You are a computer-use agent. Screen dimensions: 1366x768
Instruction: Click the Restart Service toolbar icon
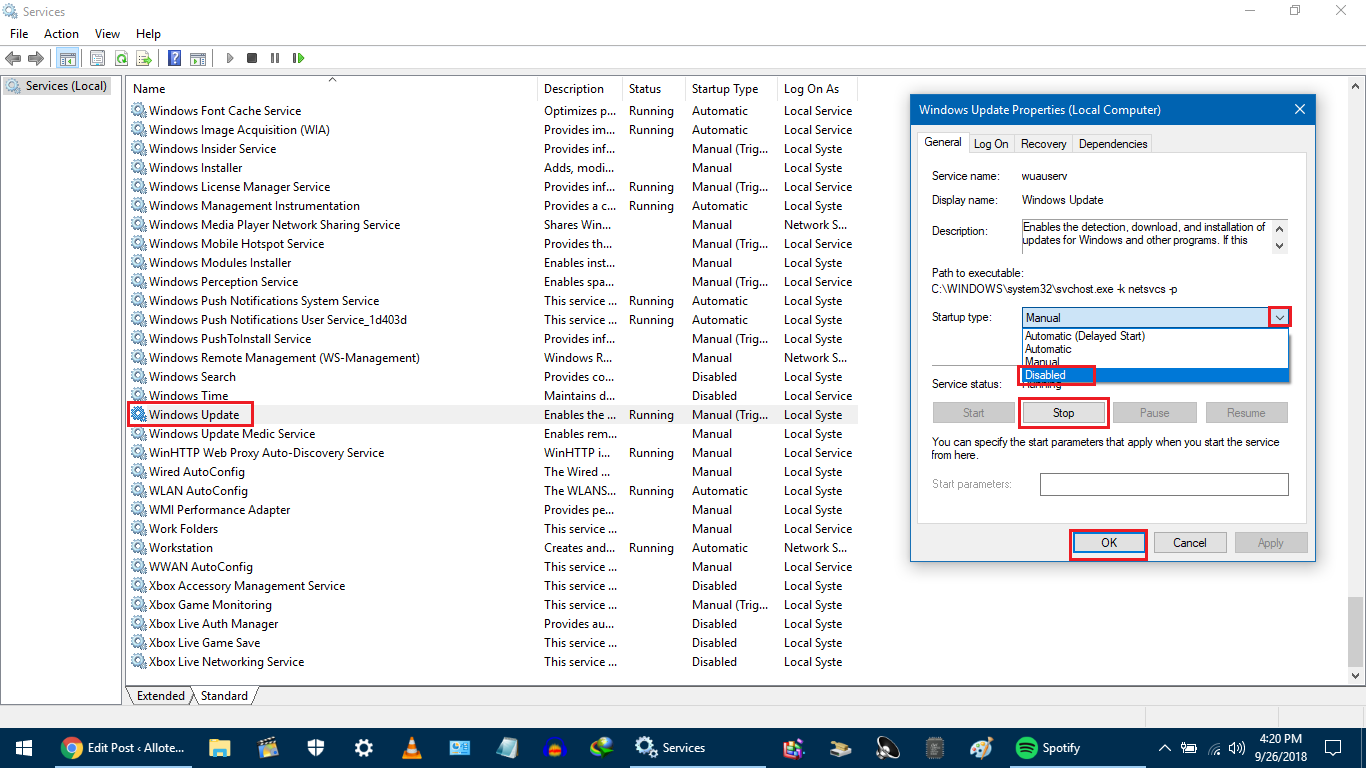[x=298, y=58]
